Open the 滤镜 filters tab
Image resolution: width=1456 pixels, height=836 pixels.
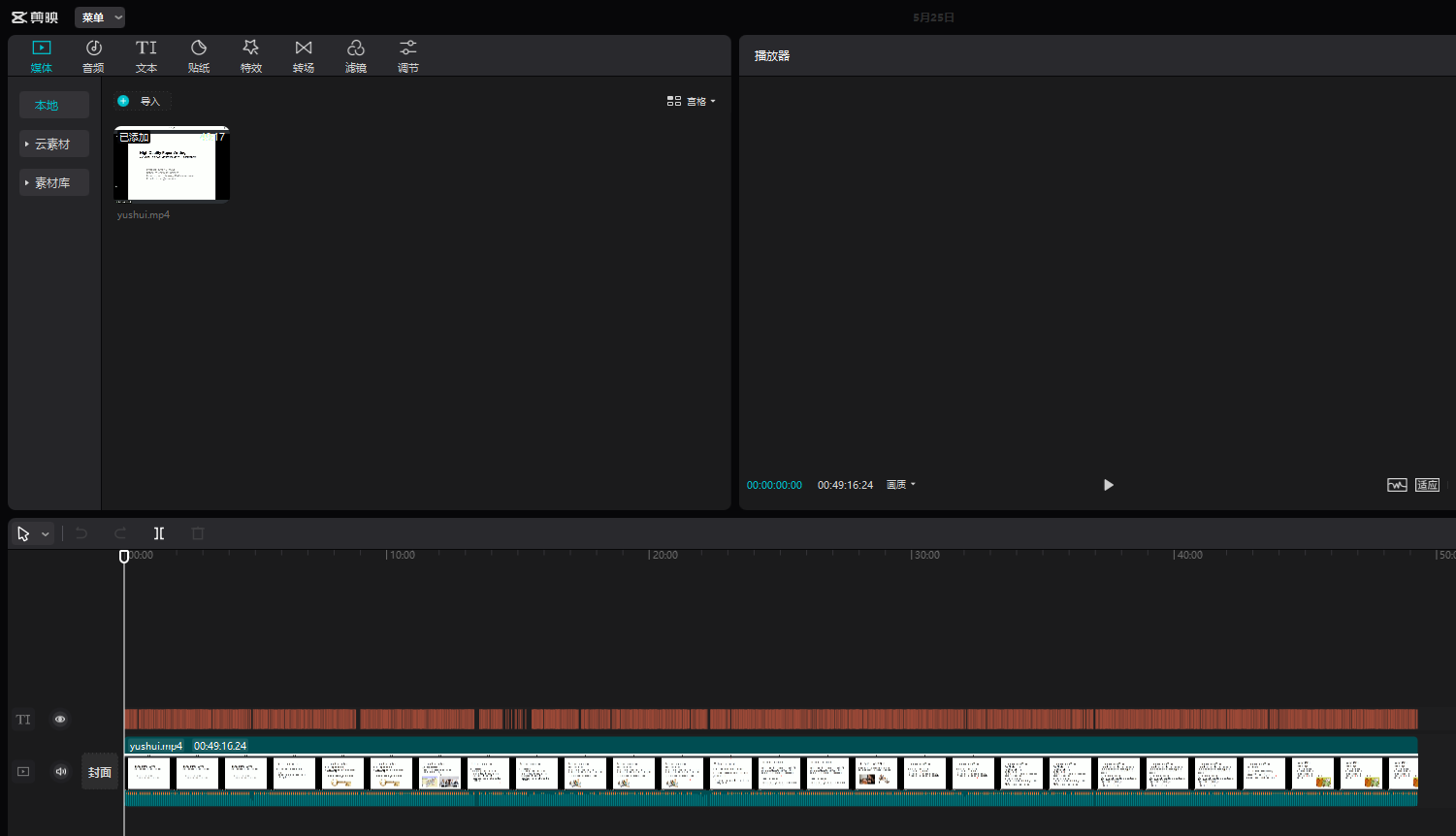pos(356,56)
